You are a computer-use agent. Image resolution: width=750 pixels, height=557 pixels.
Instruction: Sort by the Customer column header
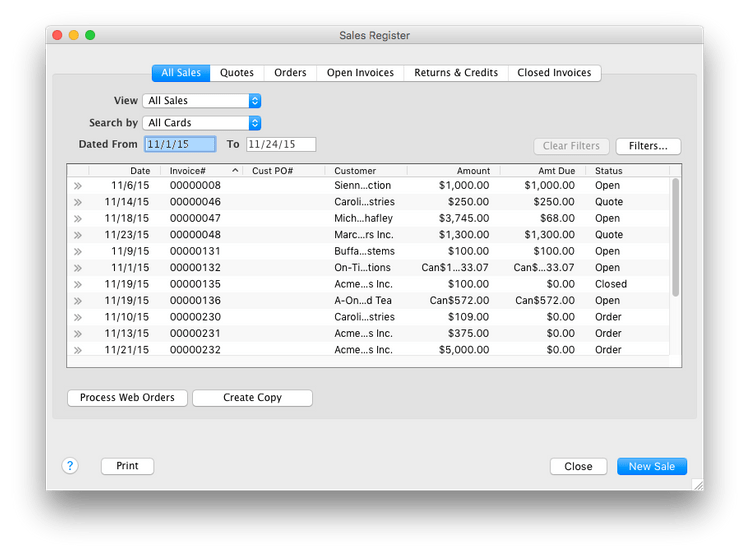coord(366,171)
